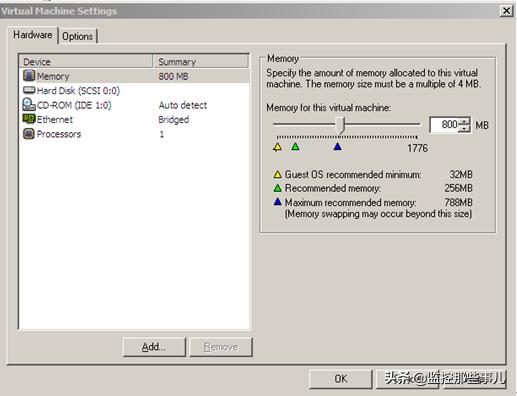Increase memory with the spinner up arrow
517x396 pixels.
pos(464,121)
